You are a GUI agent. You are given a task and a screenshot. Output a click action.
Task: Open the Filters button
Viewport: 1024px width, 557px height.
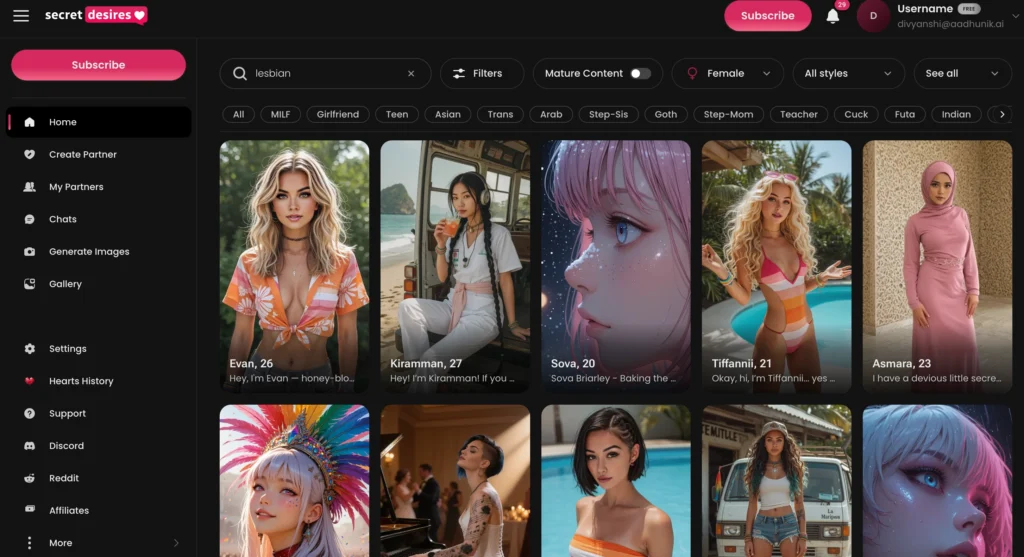pyautogui.click(x=482, y=74)
